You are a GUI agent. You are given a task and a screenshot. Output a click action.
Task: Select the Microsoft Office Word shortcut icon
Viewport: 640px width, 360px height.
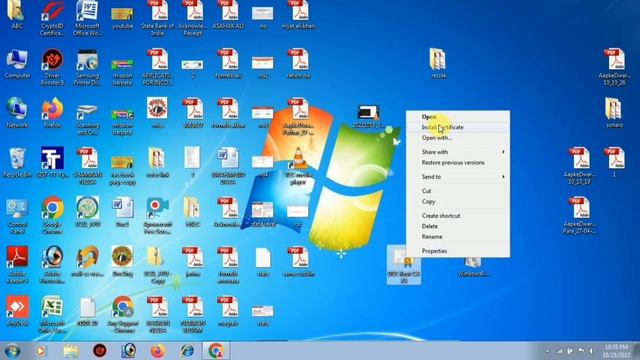coord(87,18)
